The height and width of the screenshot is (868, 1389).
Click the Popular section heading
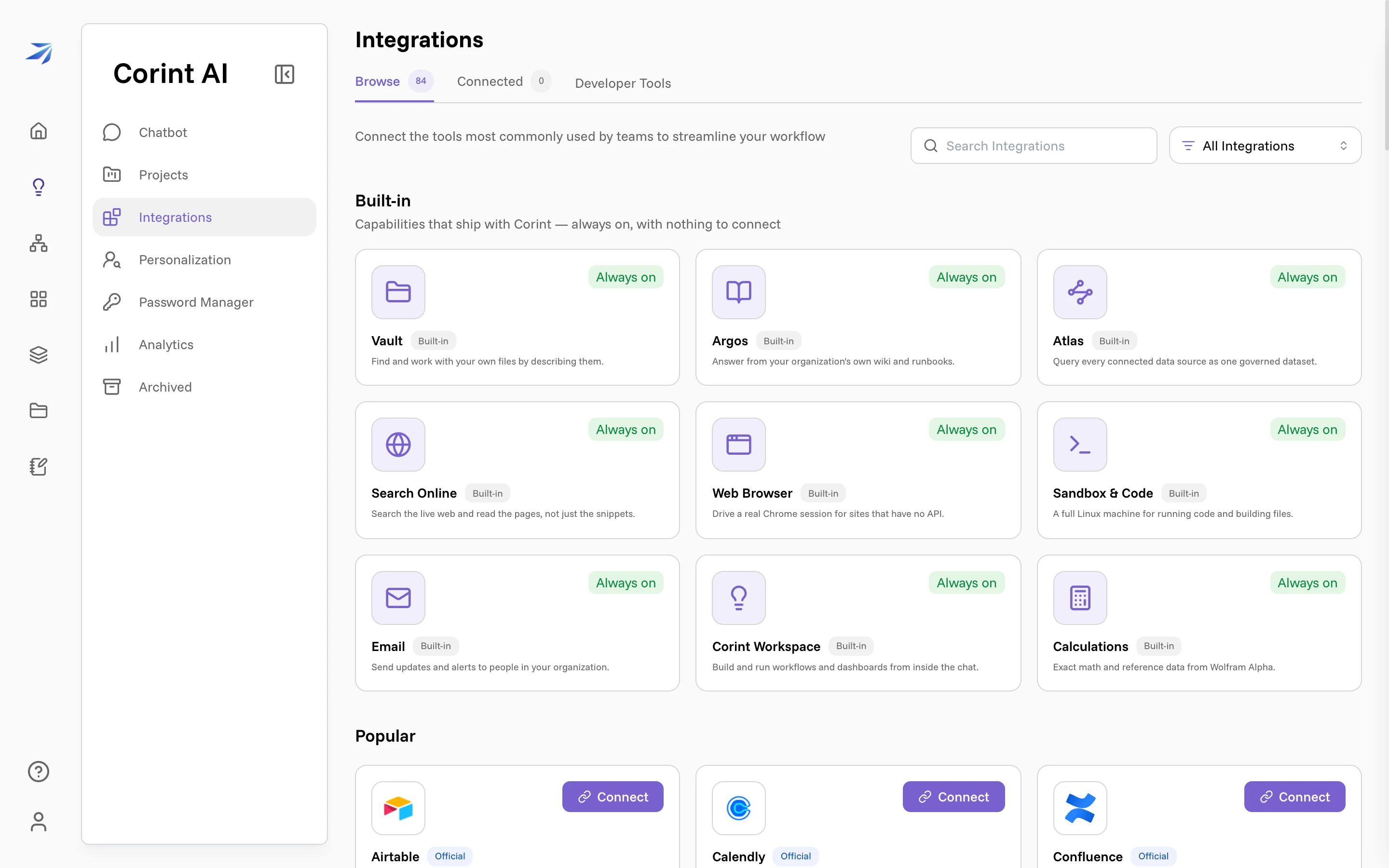click(384, 736)
